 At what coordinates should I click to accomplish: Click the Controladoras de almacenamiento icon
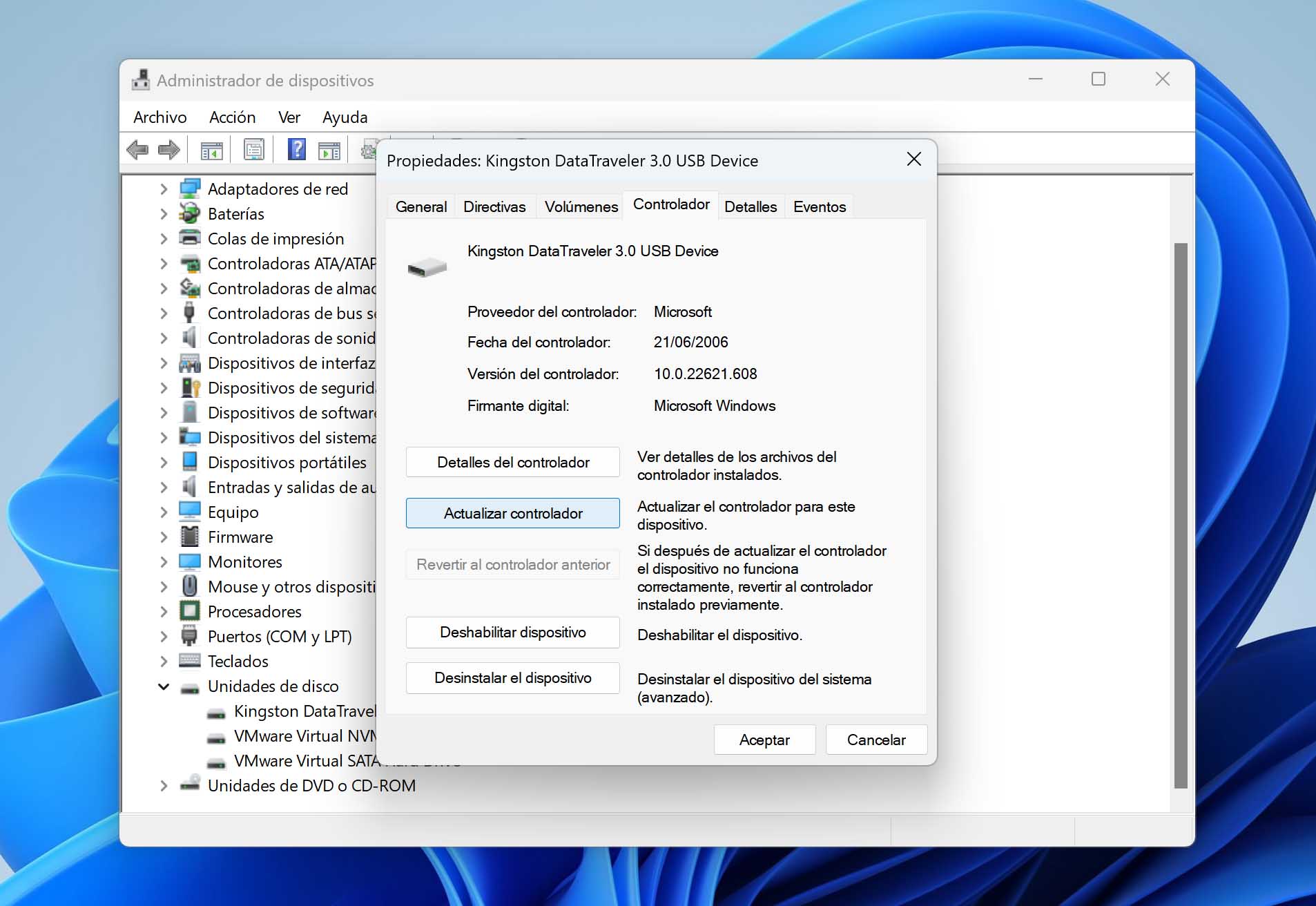pyautogui.click(x=190, y=288)
